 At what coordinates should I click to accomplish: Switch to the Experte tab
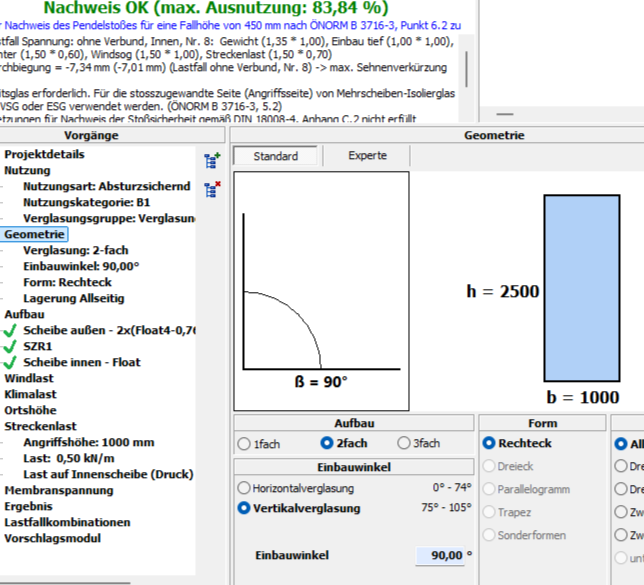click(367, 156)
